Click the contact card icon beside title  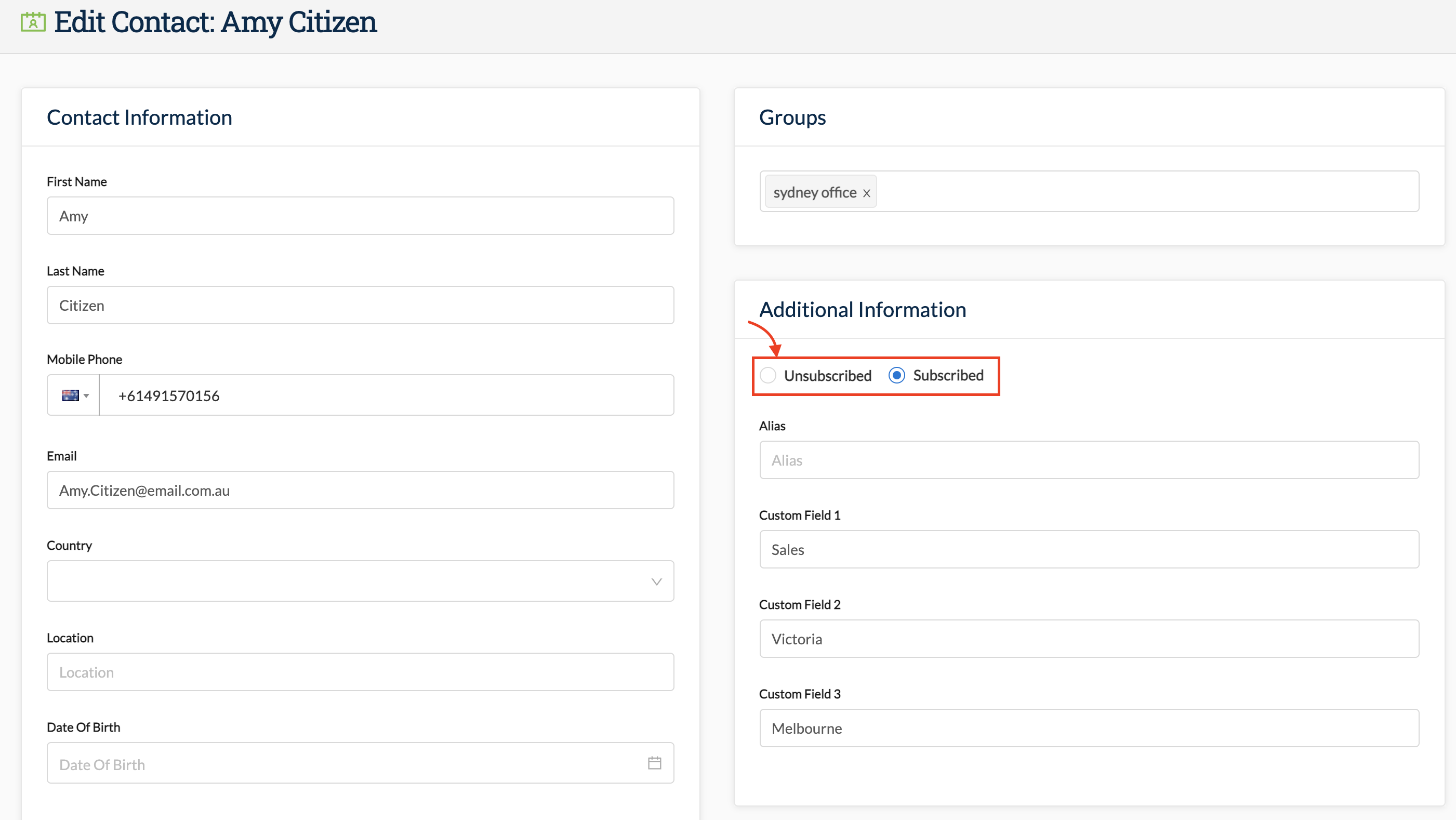(33, 22)
